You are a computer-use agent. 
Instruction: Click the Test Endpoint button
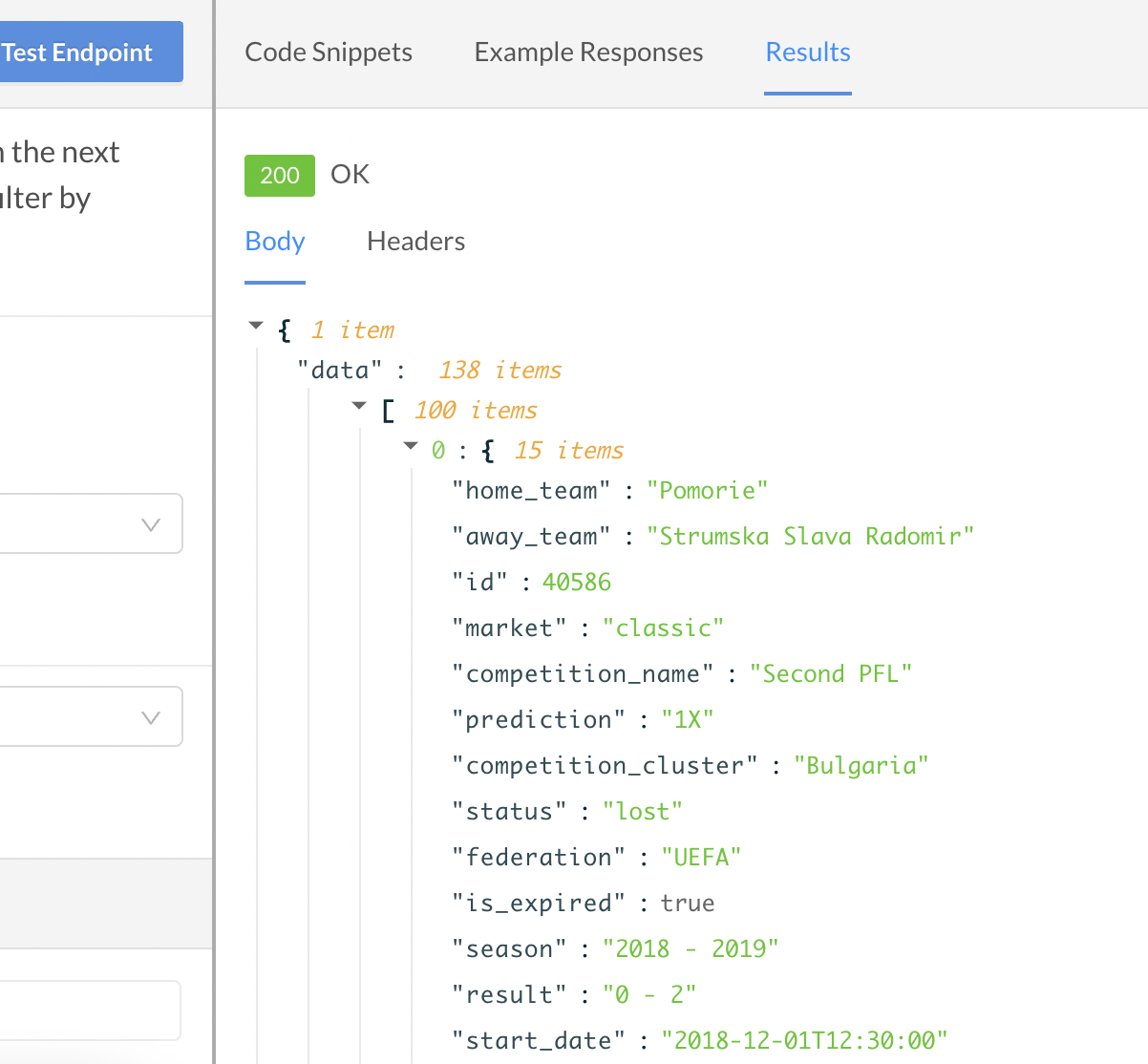91,52
